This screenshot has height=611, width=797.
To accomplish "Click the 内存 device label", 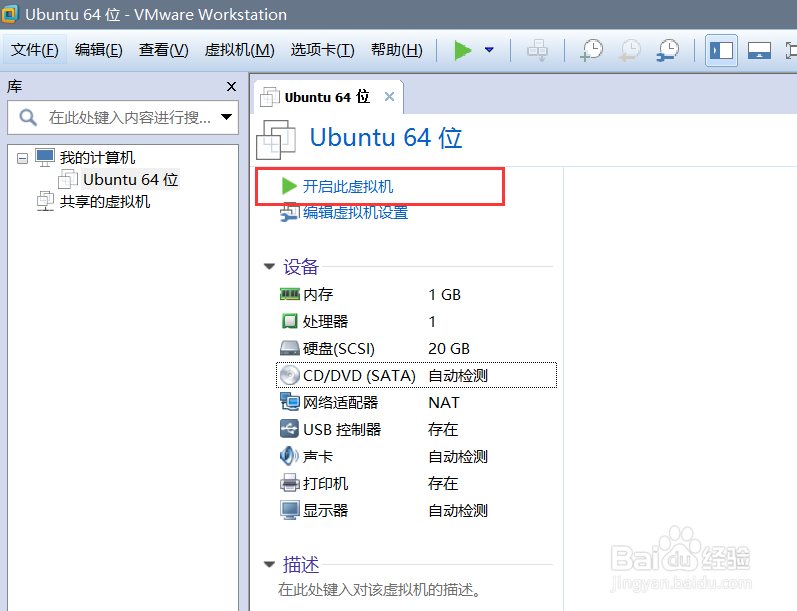I will click(x=318, y=295).
